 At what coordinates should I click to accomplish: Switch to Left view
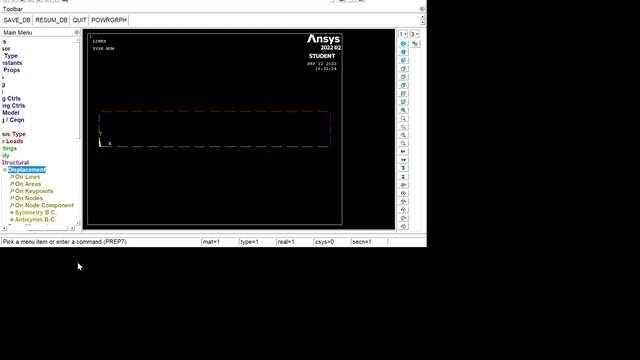tap(403, 93)
